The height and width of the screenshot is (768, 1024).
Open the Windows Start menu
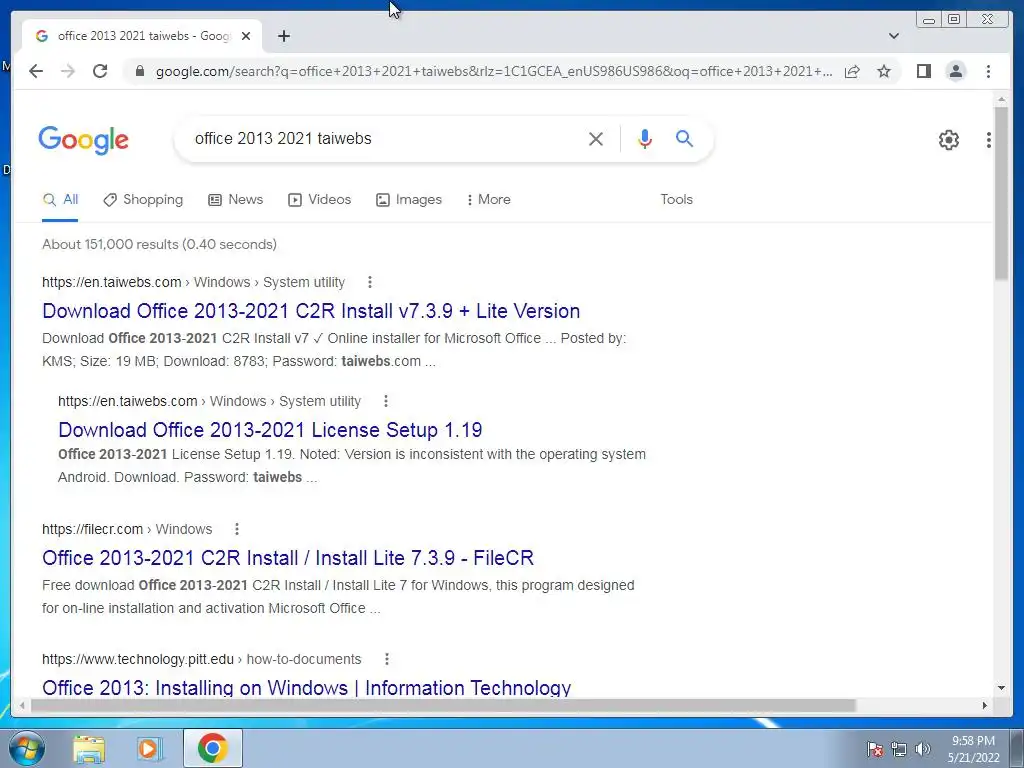[x=27, y=748]
